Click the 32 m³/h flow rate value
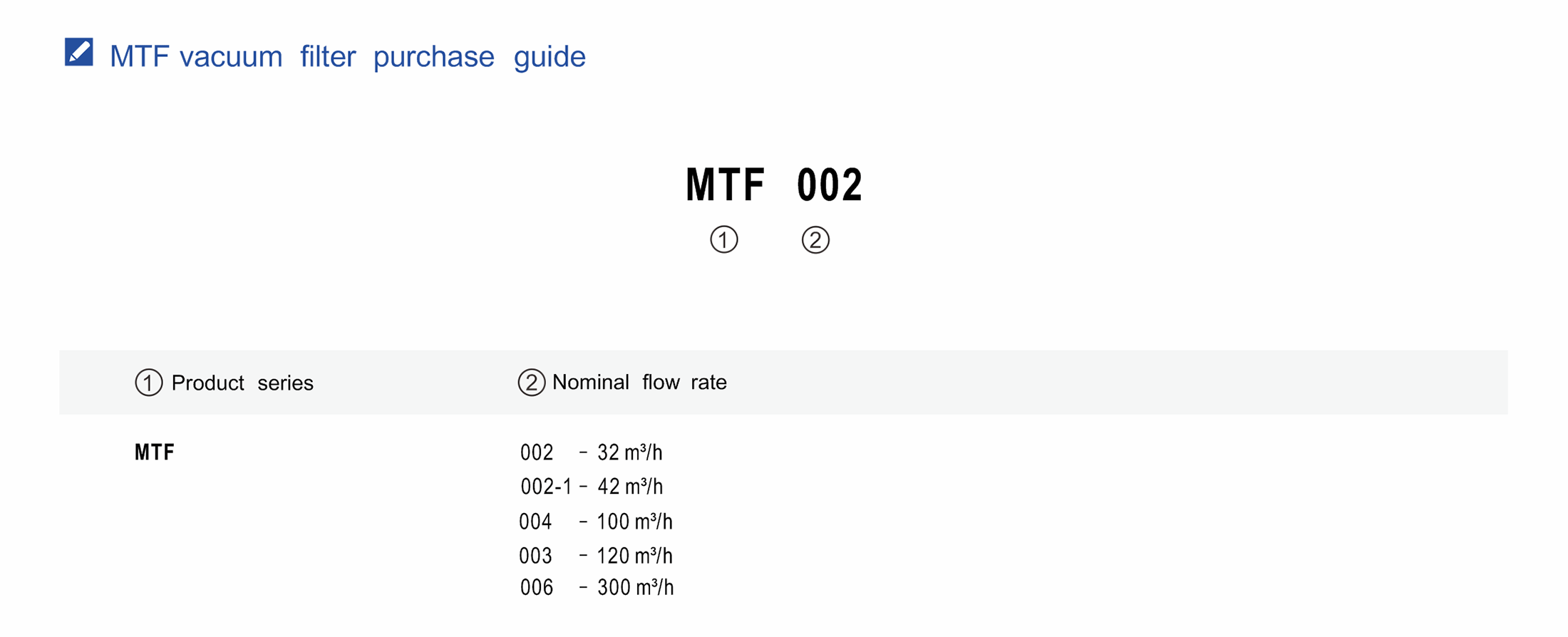 [x=630, y=452]
